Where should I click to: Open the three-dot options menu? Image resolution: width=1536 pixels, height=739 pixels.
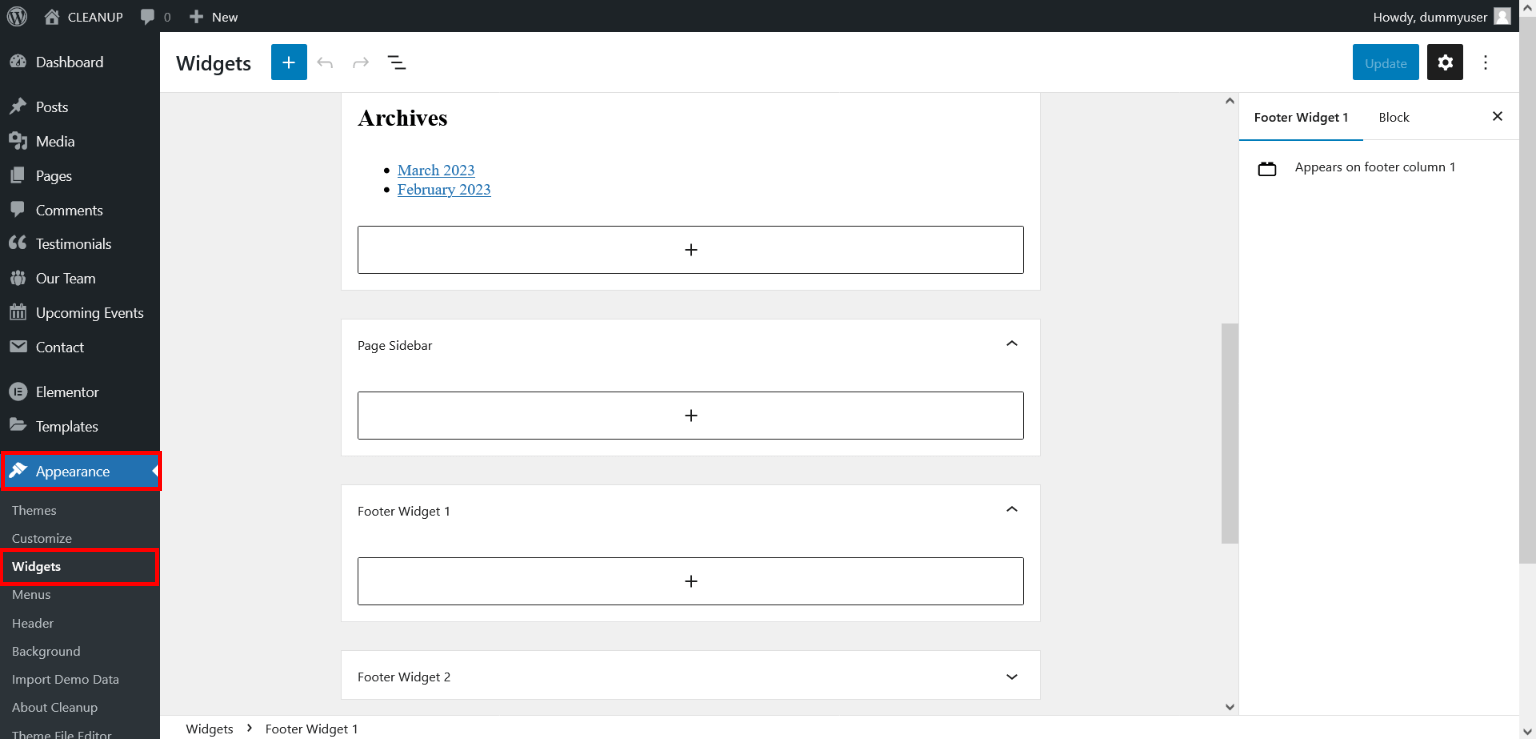pyautogui.click(x=1485, y=63)
